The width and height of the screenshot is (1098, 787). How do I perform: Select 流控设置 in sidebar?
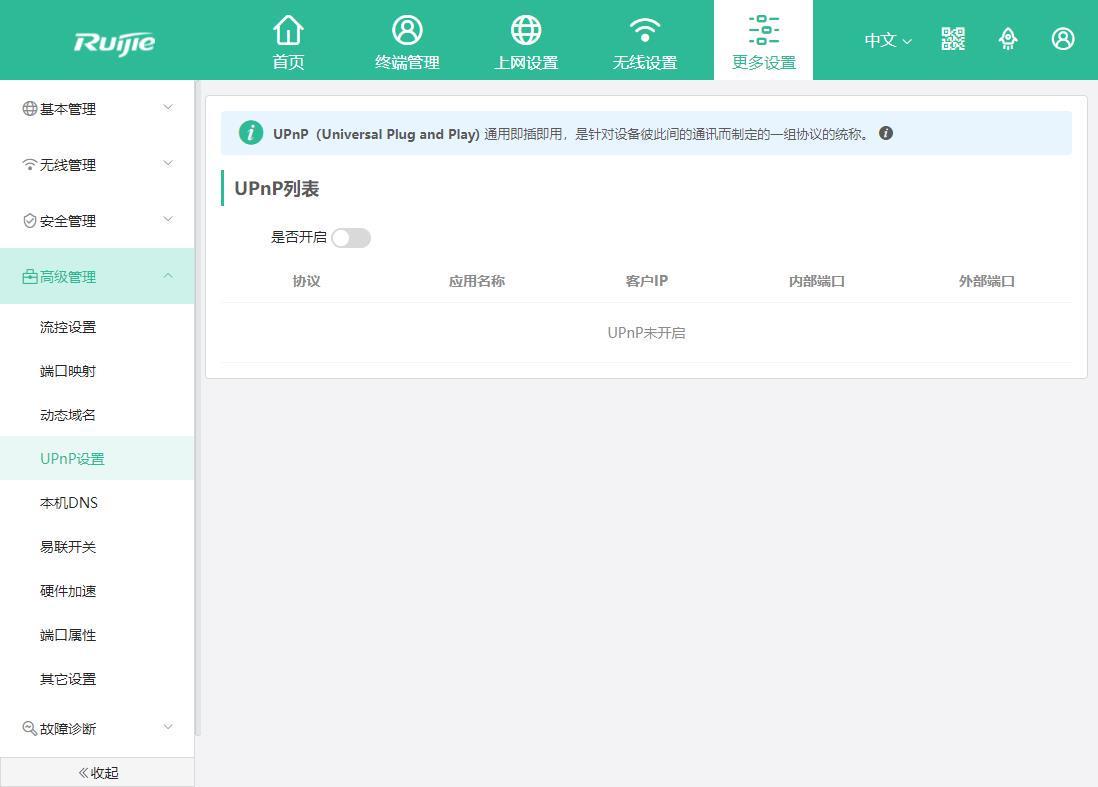tap(97, 327)
